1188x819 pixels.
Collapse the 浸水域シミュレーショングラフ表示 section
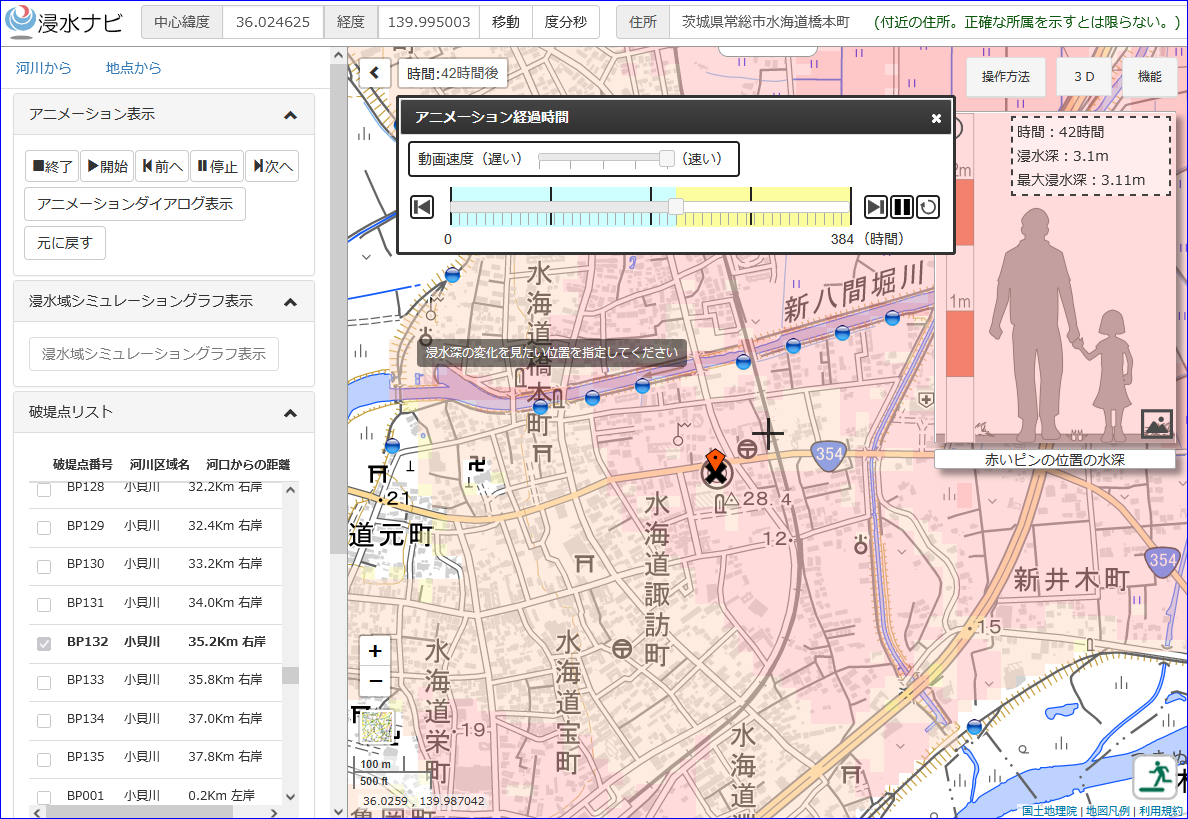coord(290,302)
